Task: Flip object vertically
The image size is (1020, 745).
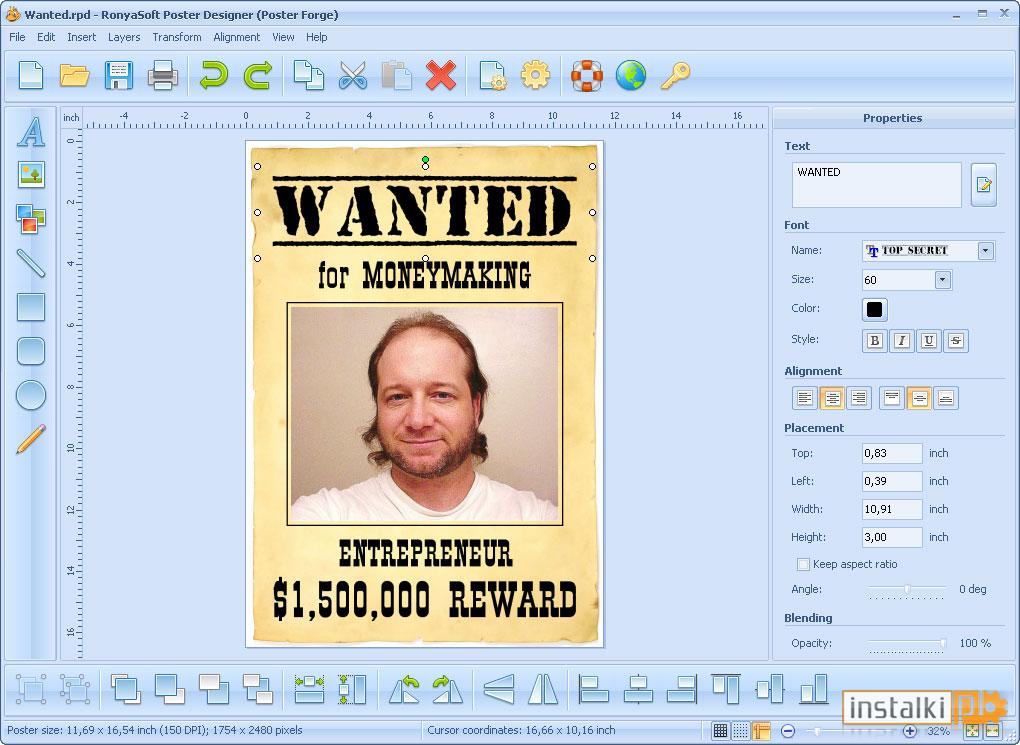Action: click(500, 688)
